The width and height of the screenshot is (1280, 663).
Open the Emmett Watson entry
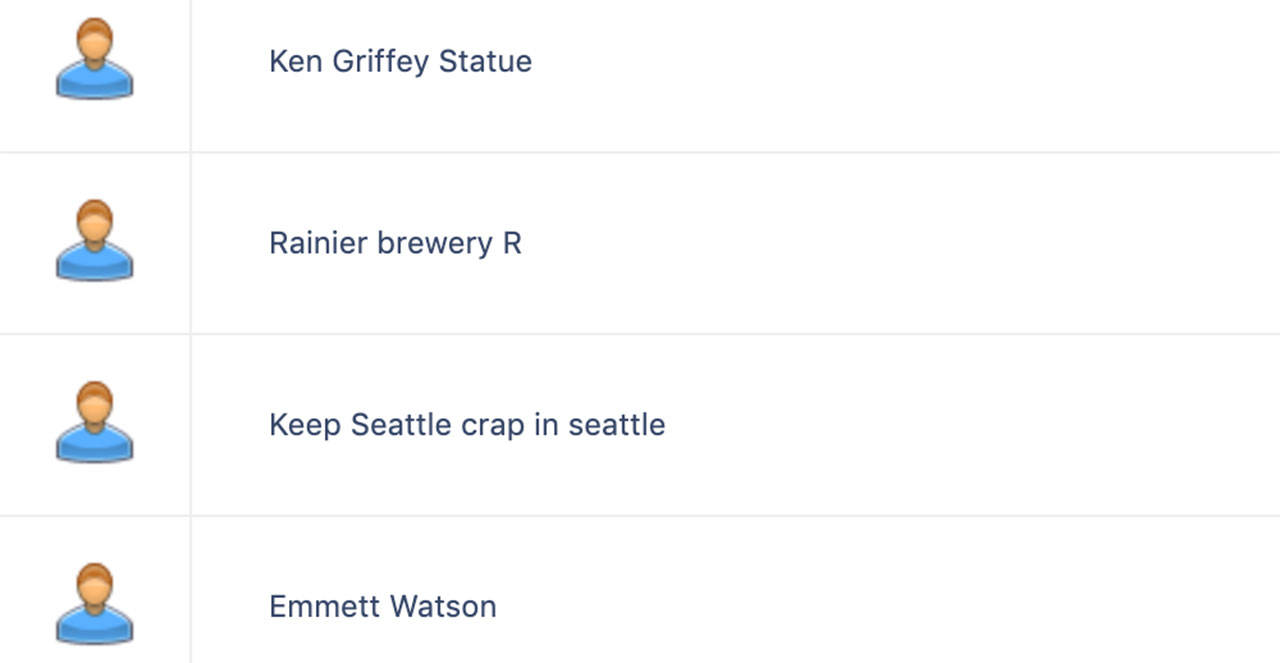coord(383,606)
